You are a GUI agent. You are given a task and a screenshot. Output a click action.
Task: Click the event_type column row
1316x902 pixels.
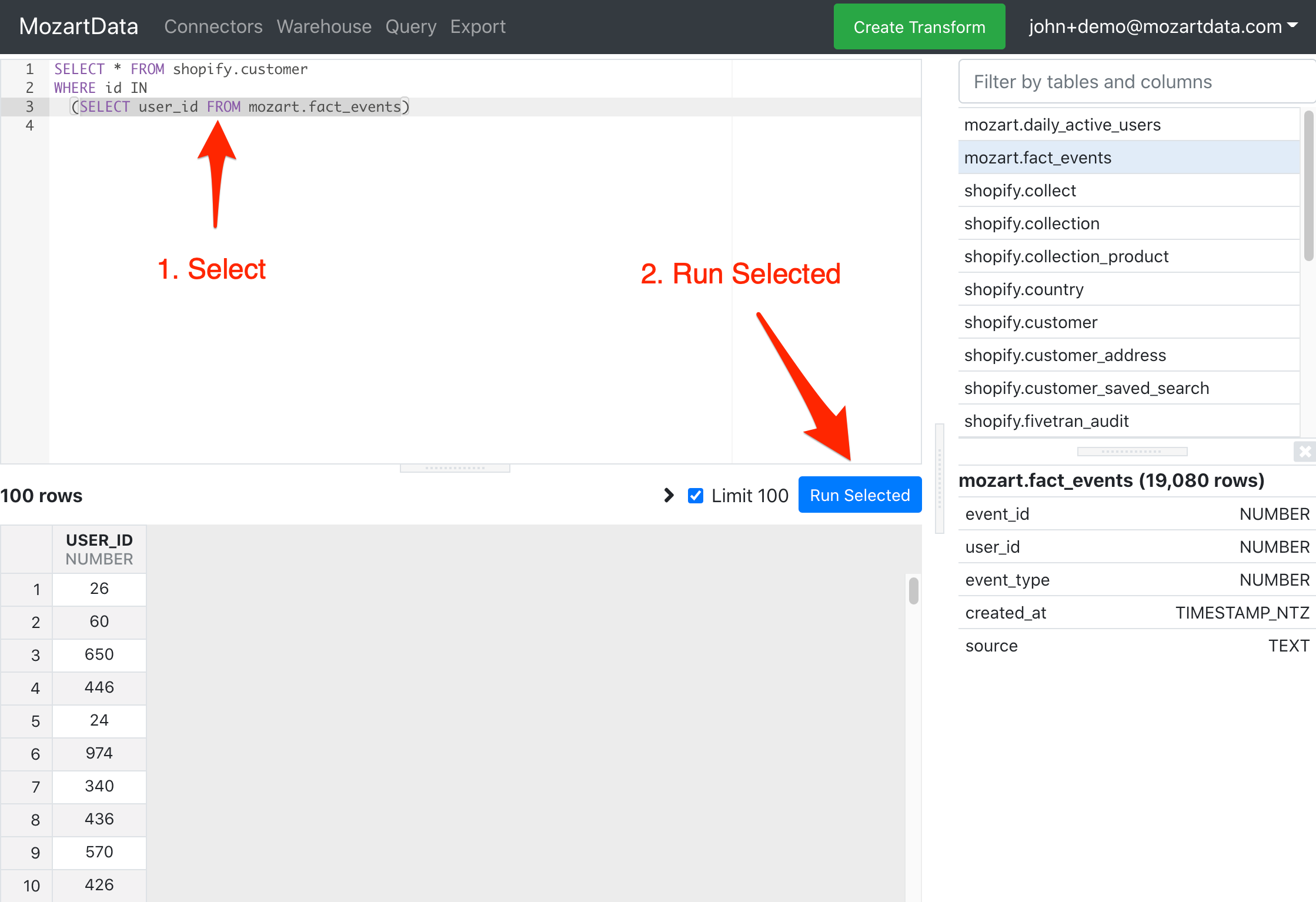[x=1137, y=580]
